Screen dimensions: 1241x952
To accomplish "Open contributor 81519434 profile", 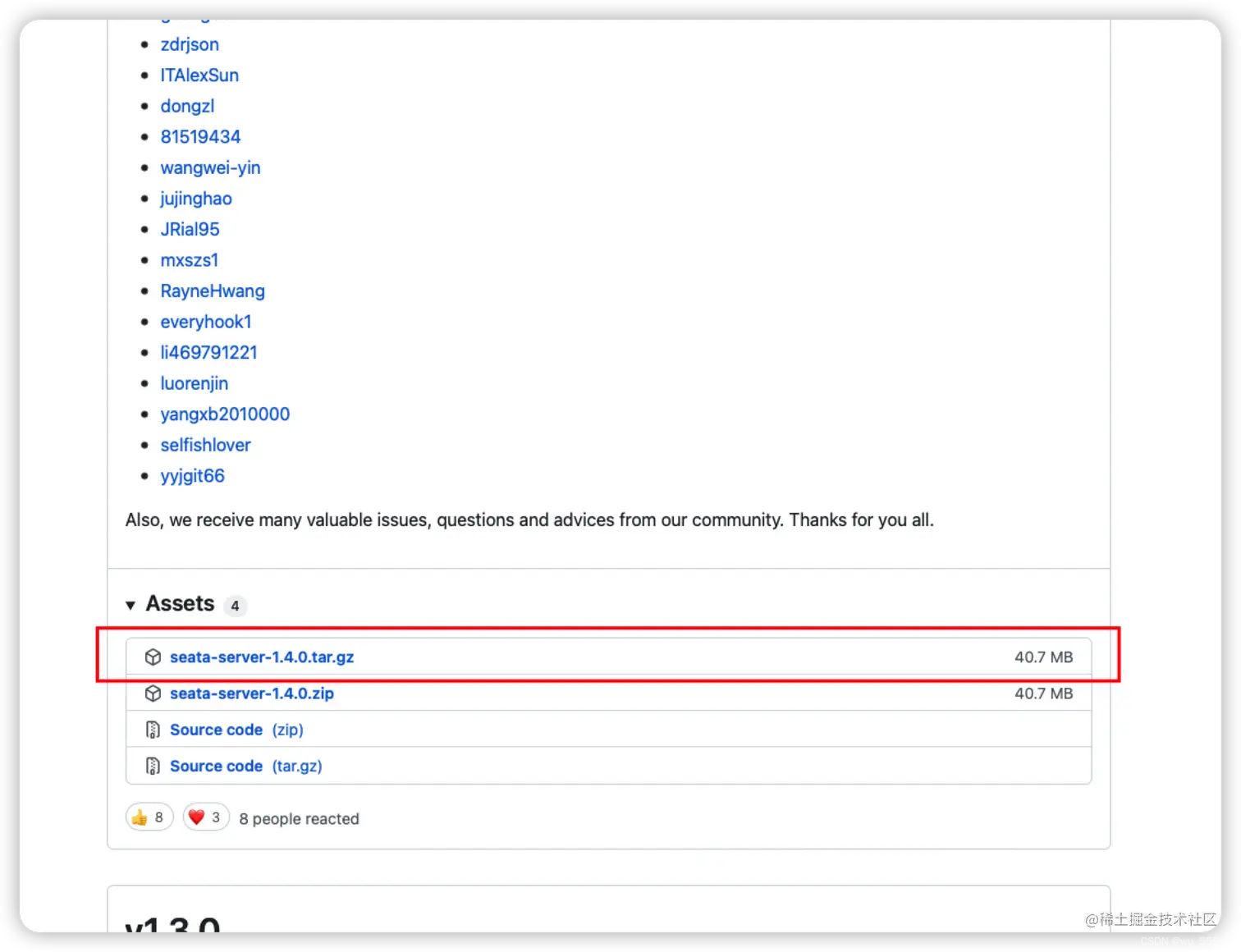I will pyautogui.click(x=200, y=137).
